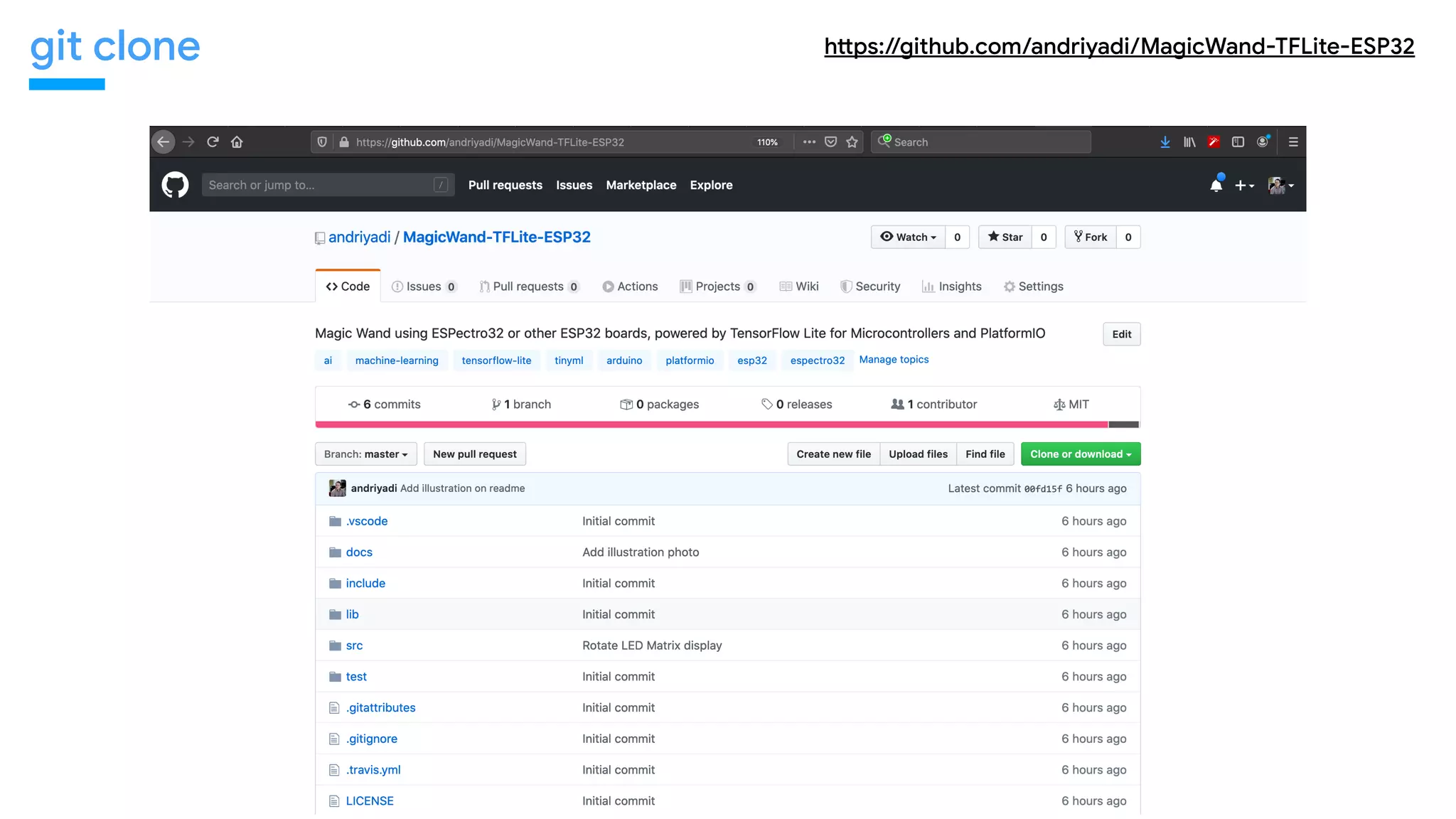Screen dimensions: 1456x819
Task: Select the Code tab
Action: click(x=348, y=286)
